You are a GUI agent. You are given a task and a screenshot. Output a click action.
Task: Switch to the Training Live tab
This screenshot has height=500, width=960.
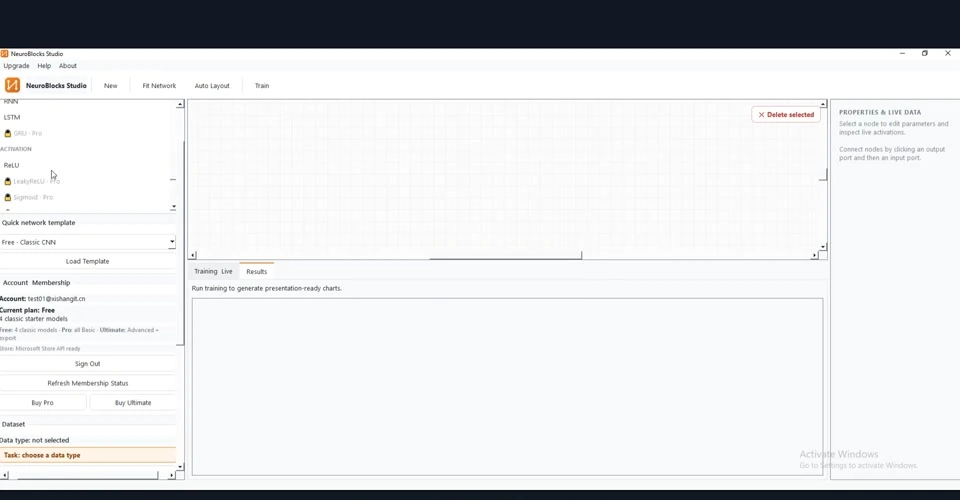(213, 271)
